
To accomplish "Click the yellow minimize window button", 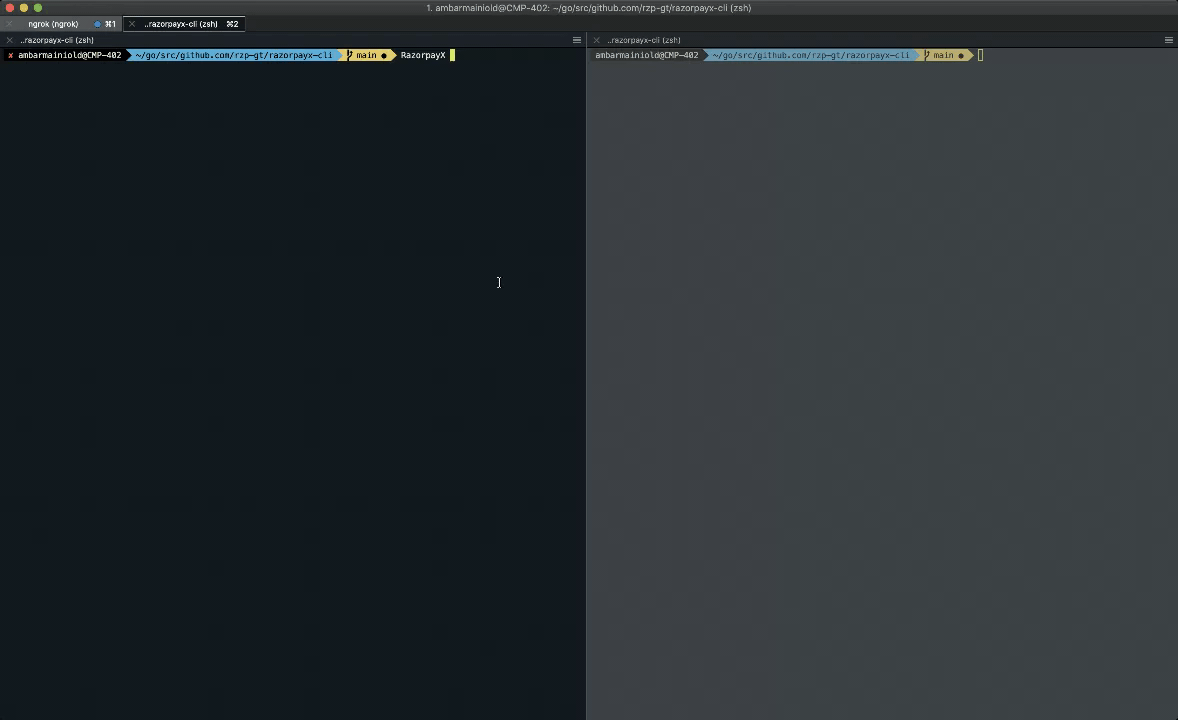I will (24, 8).
